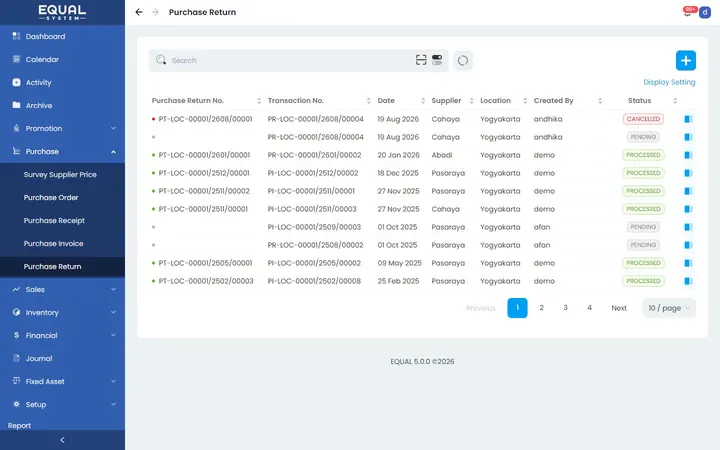Image resolution: width=720 pixels, height=450 pixels.
Task: Click the barcode scan icon in search
Action: [421, 60]
